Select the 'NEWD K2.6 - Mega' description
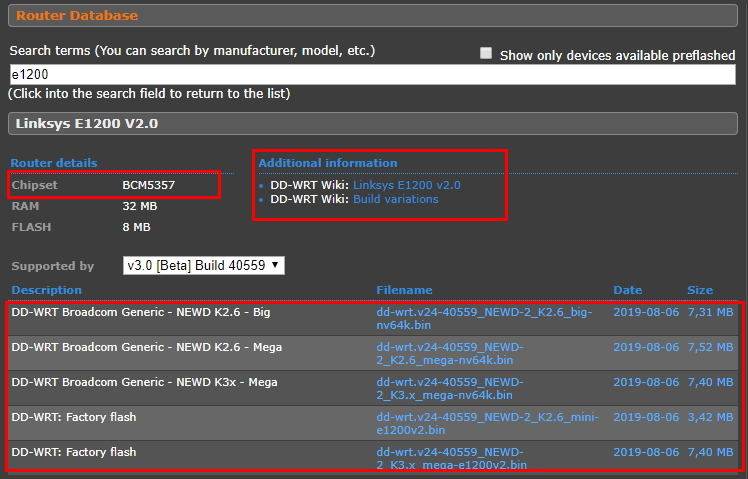The height and width of the screenshot is (479, 748). pyautogui.click(x=146, y=347)
